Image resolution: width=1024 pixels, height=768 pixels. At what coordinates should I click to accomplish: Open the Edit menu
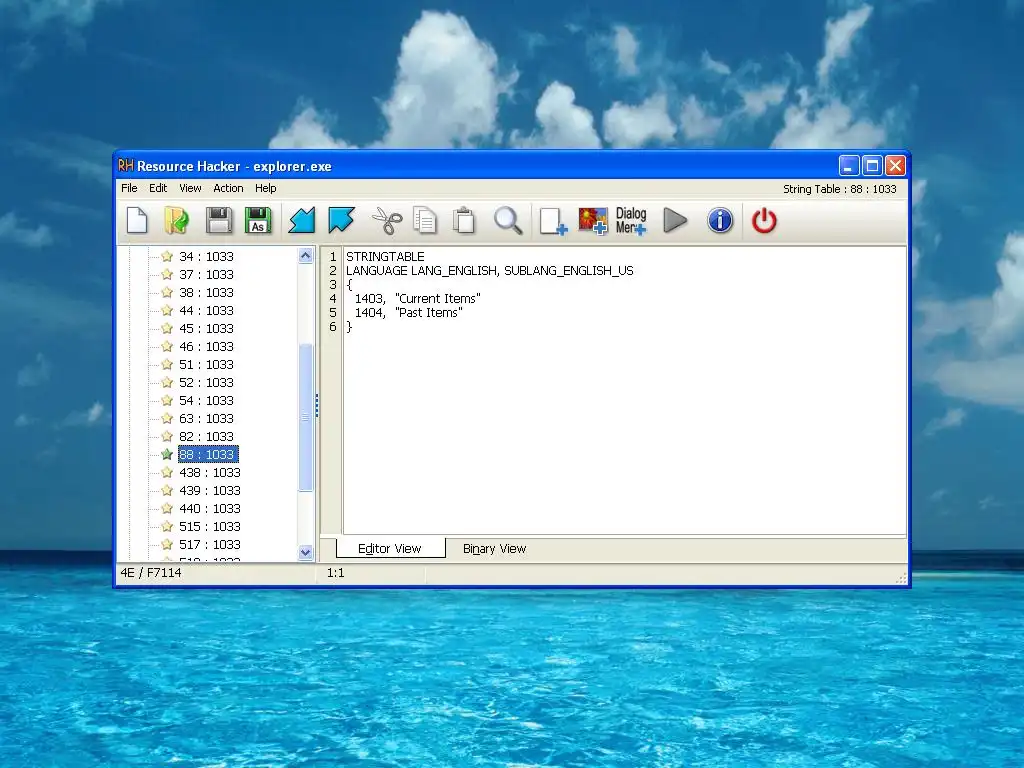point(158,188)
